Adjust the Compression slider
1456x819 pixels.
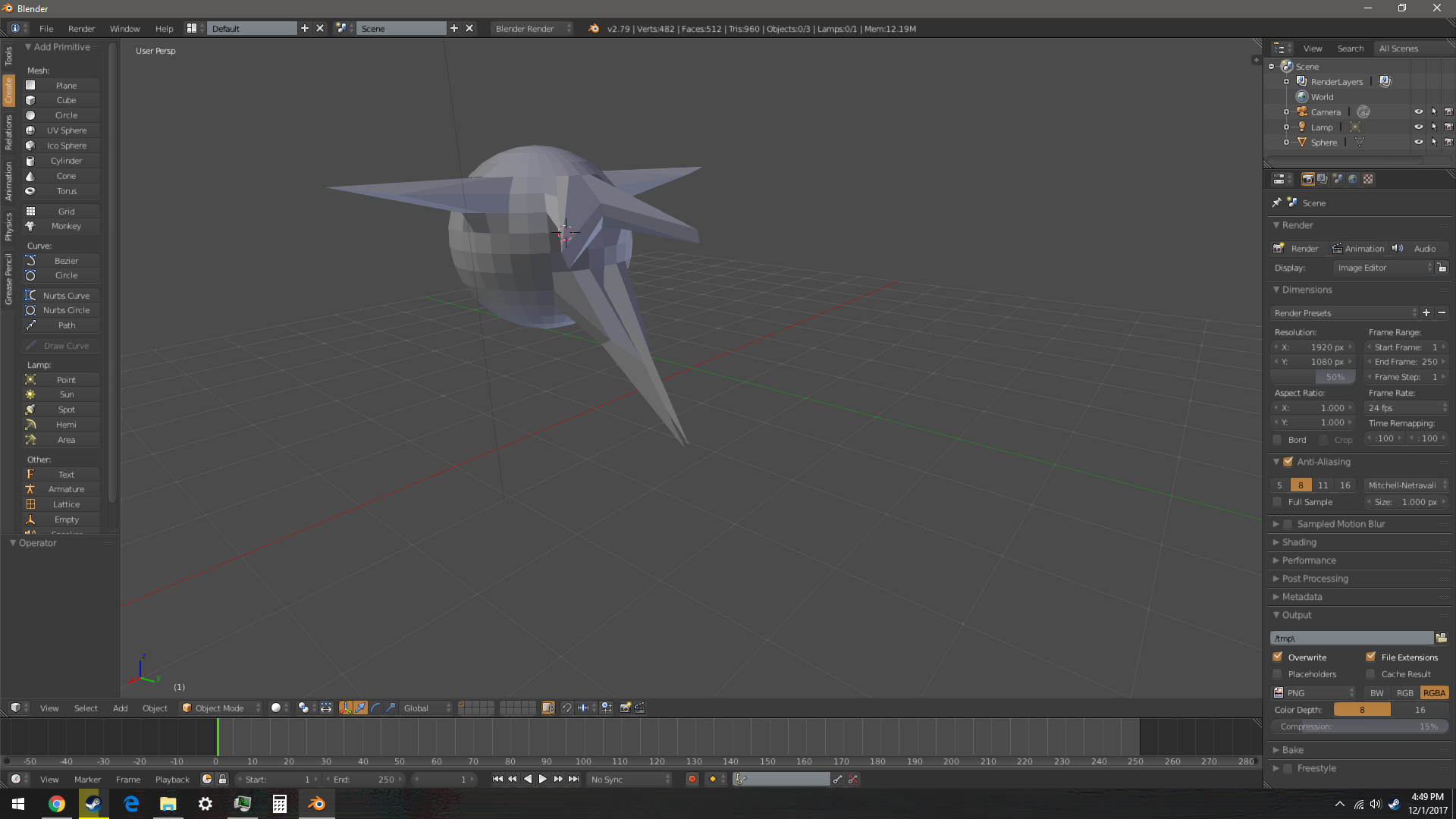point(1360,726)
